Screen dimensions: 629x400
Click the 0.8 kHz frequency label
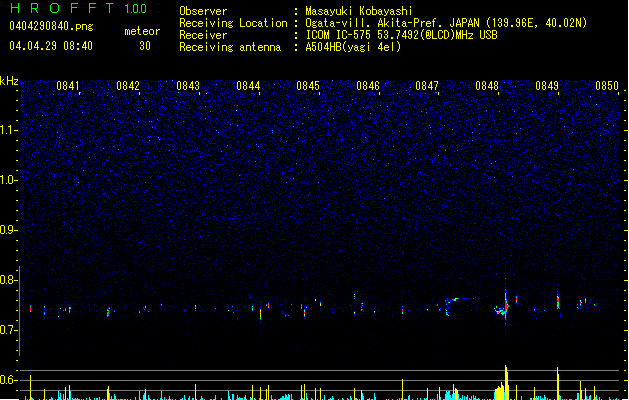pyautogui.click(x=9, y=280)
